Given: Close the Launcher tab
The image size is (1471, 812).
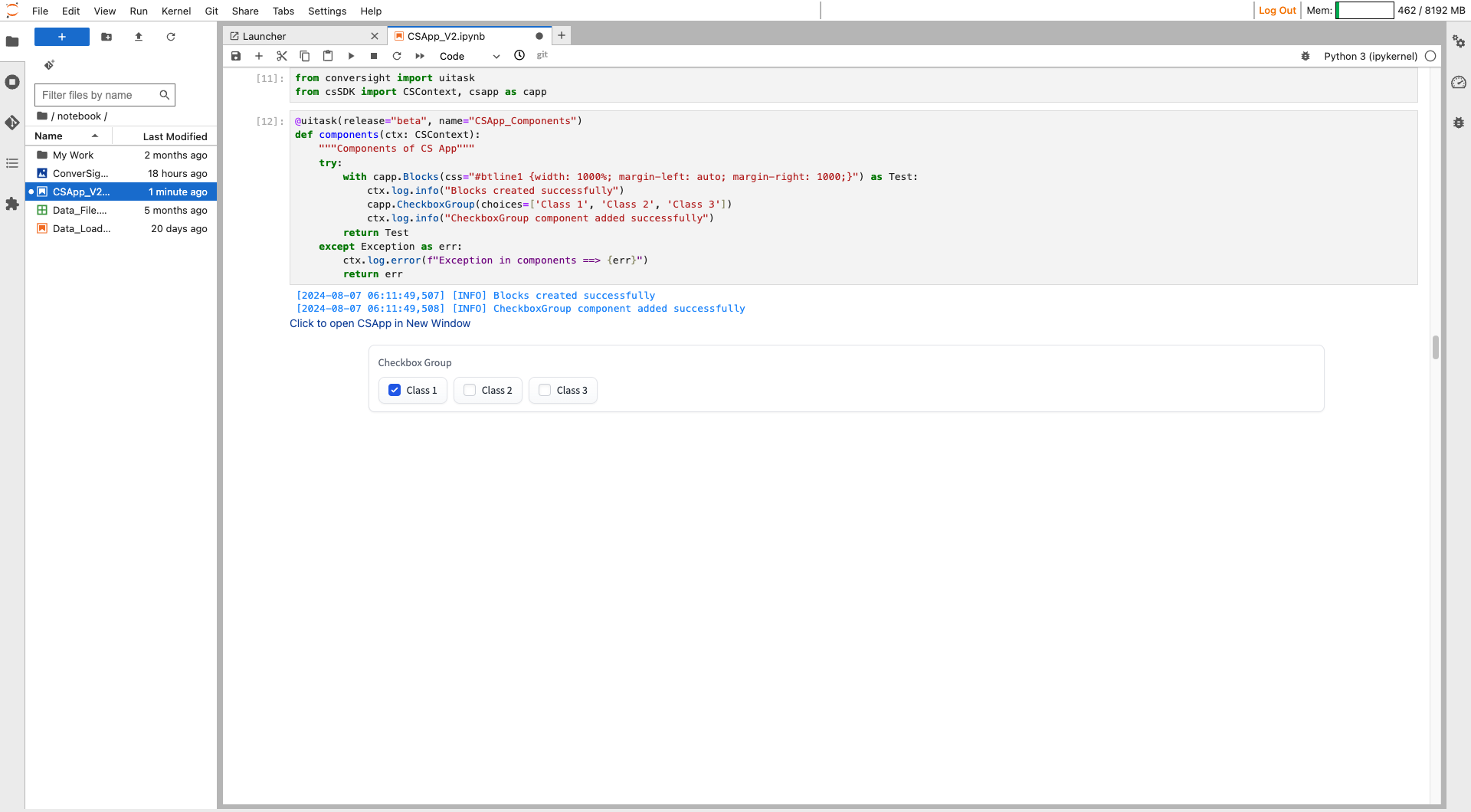Looking at the screenshot, I should pyautogui.click(x=375, y=36).
